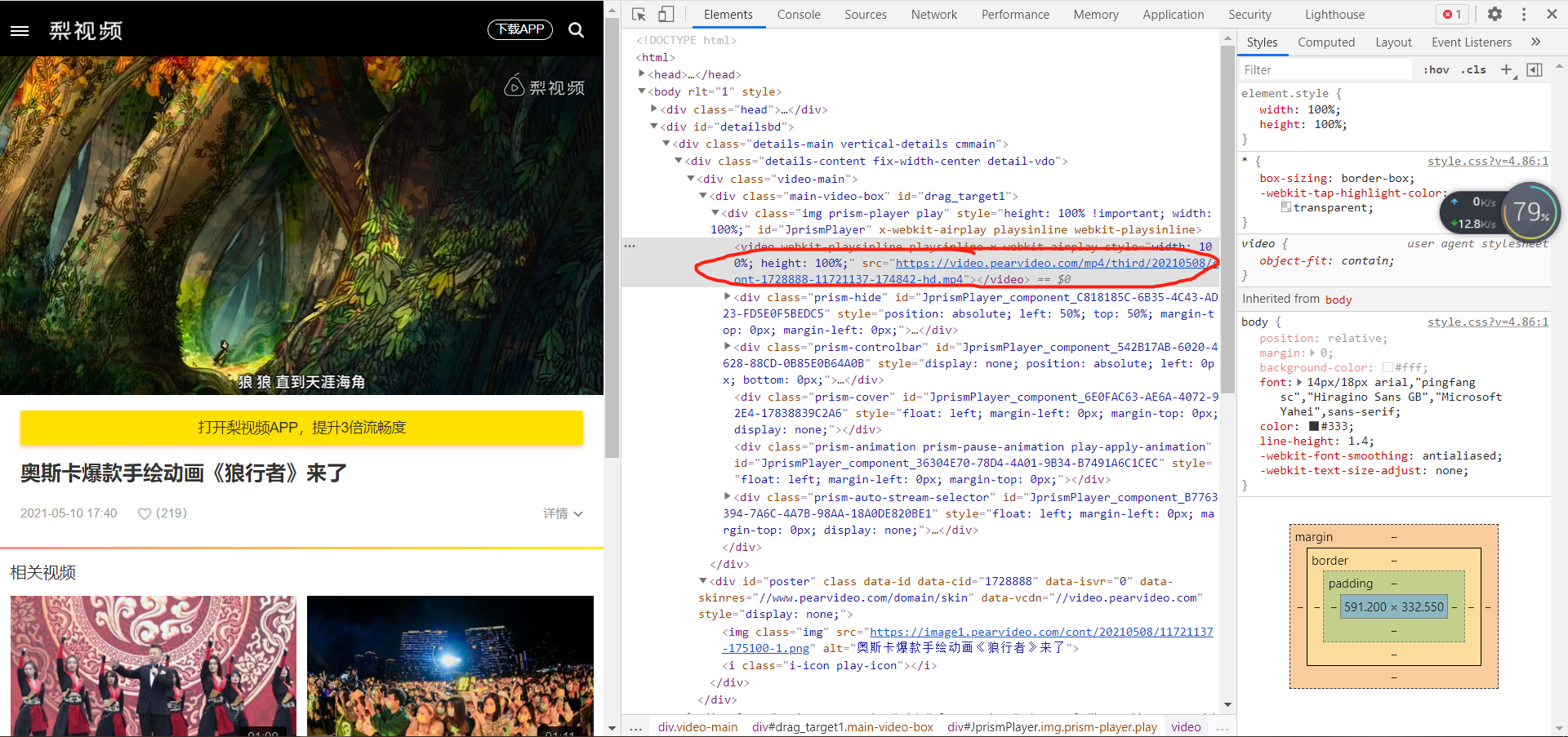Screen dimensions: 1568x737
Task: Play the main video in the page
Action: (x=301, y=225)
